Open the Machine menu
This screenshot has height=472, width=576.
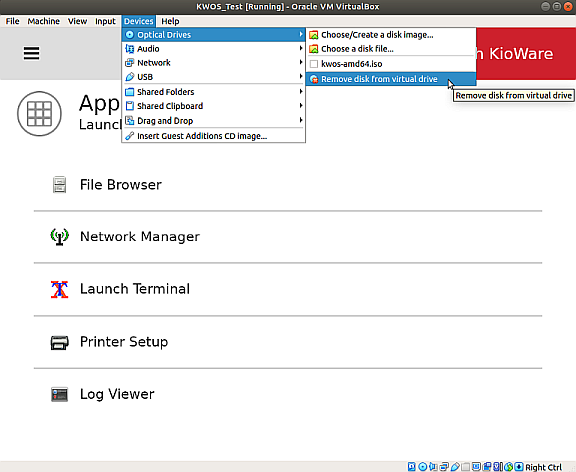click(x=43, y=21)
